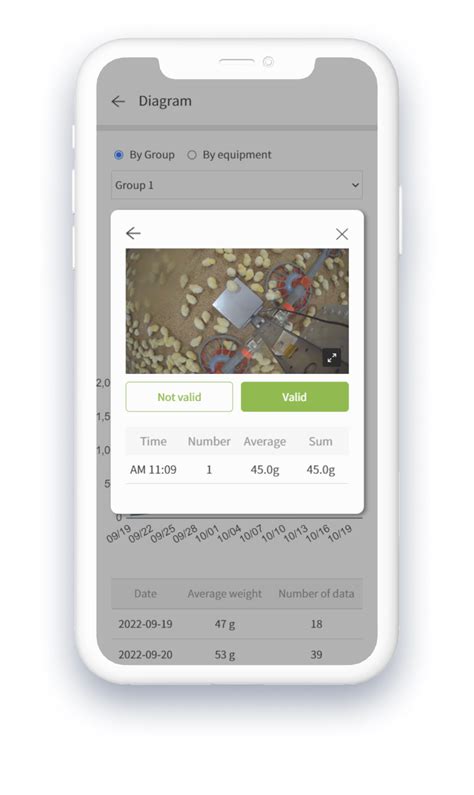Mark the measurement as Not valid
The width and height of the screenshot is (474, 795).
pyautogui.click(x=179, y=396)
